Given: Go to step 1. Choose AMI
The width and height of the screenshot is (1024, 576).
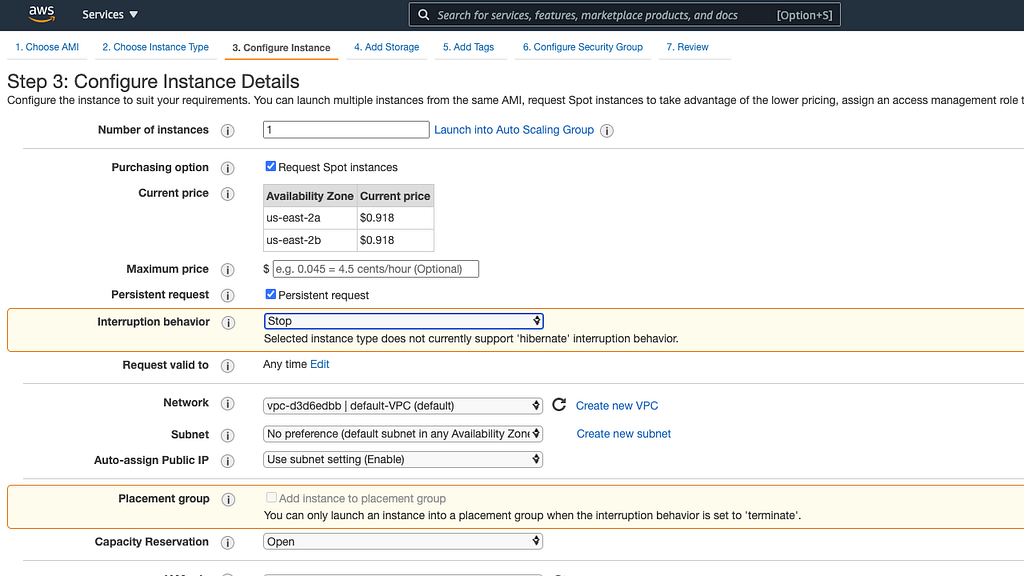Looking at the screenshot, I should (x=47, y=47).
